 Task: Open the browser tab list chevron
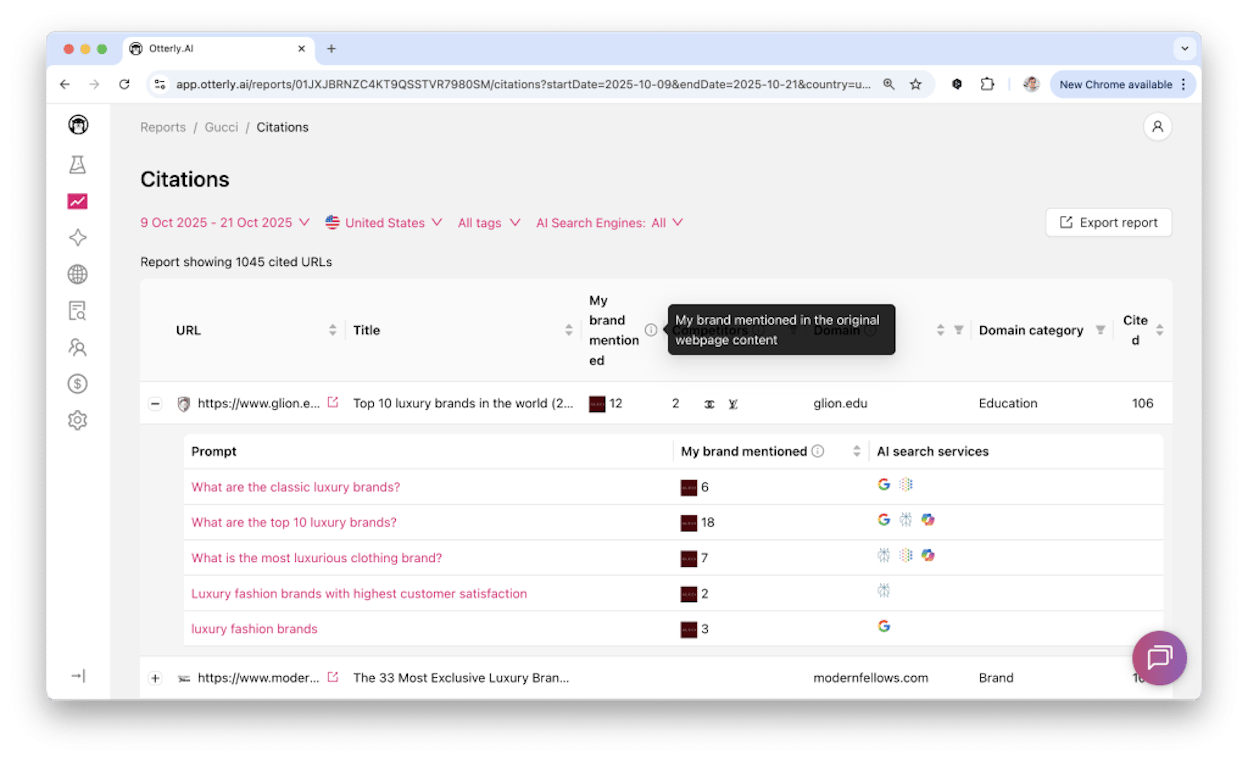pyautogui.click(x=1185, y=48)
